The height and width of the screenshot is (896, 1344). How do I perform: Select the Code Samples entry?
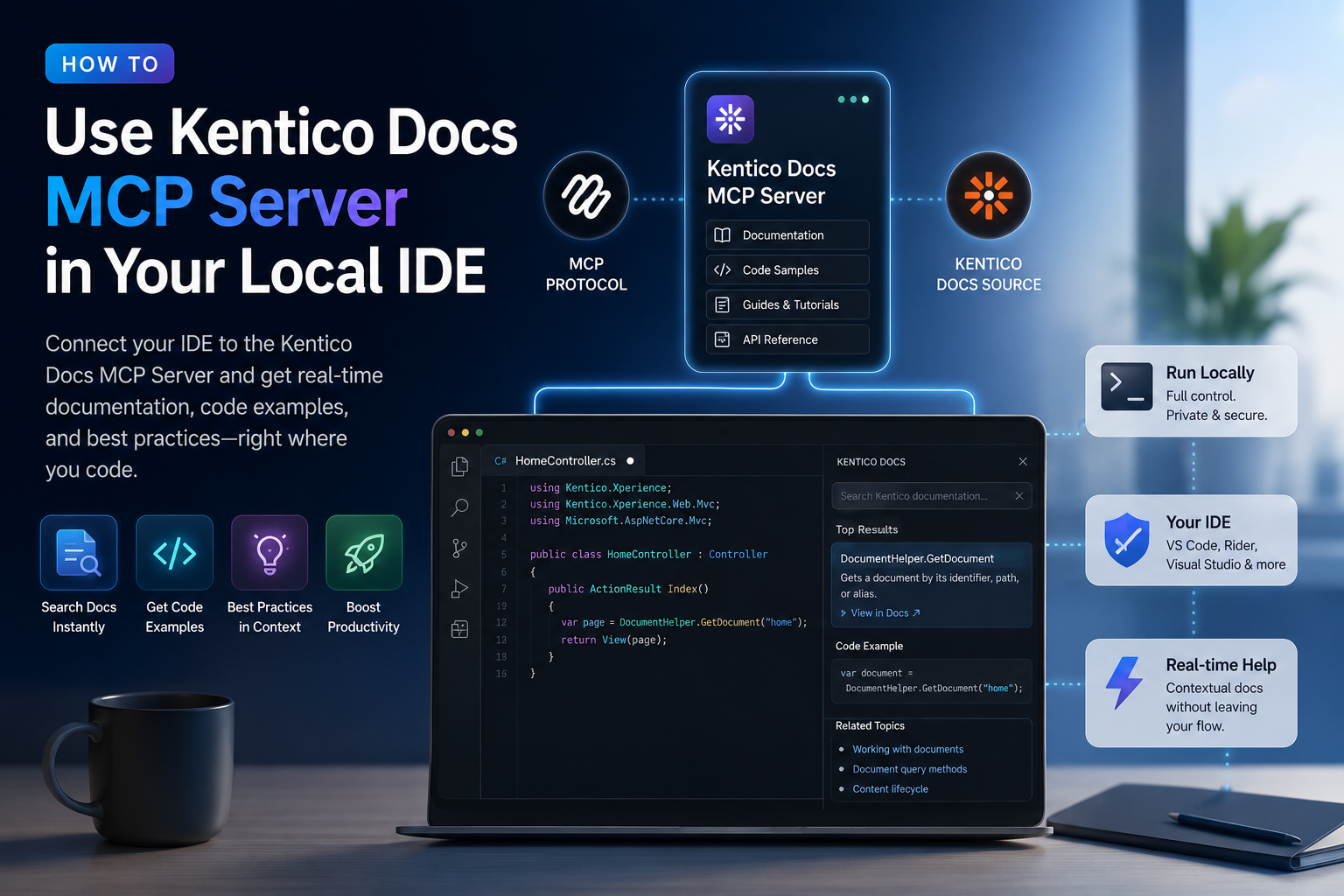(x=787, y=269)
